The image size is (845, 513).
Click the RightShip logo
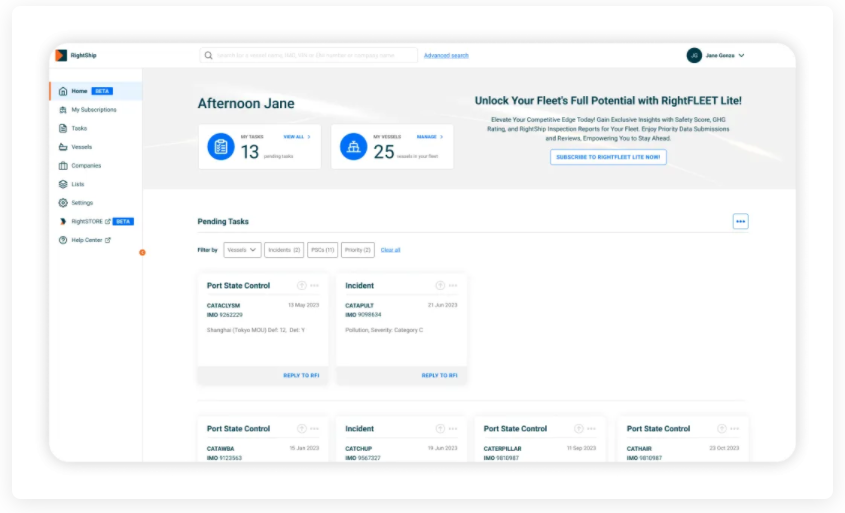[x=76, y=56]
